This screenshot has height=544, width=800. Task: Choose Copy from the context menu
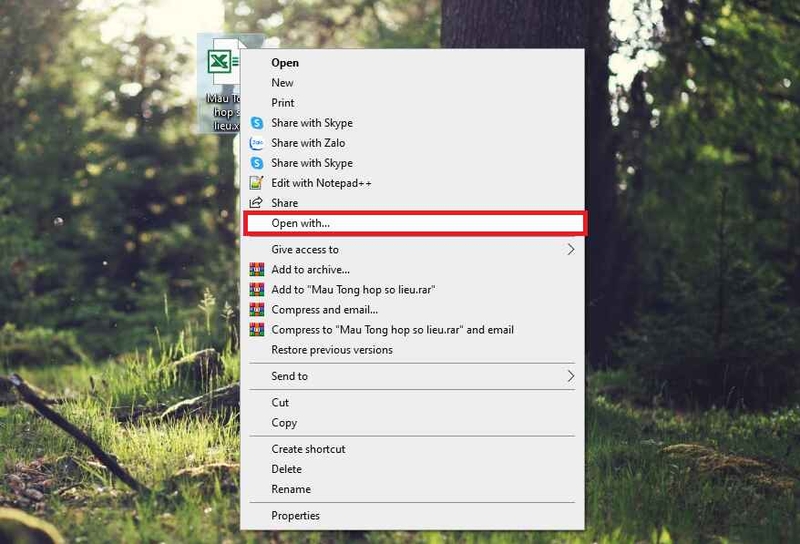[413, 423]
